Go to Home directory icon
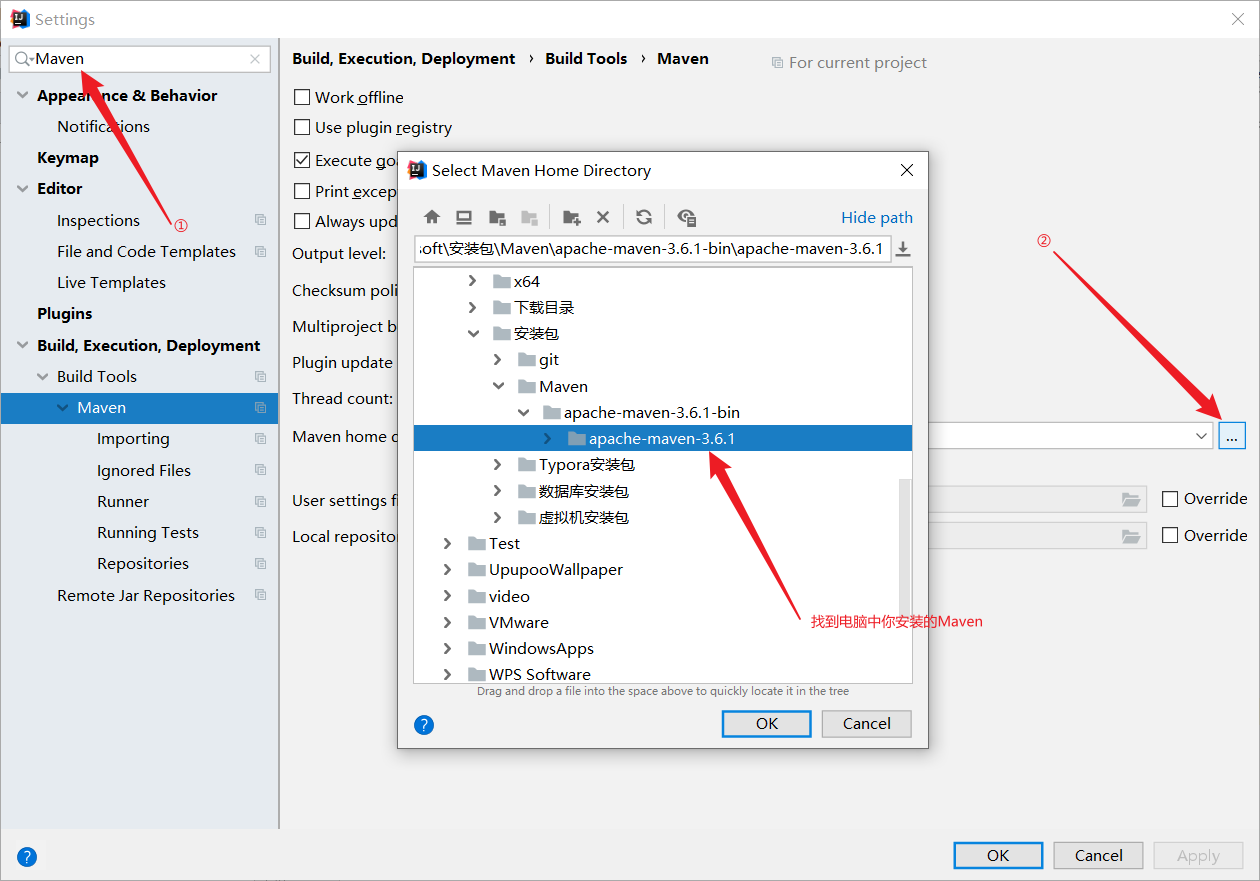Image resolution: width=1260 pixels, height=881 pixels. click(x=432, y=217)
